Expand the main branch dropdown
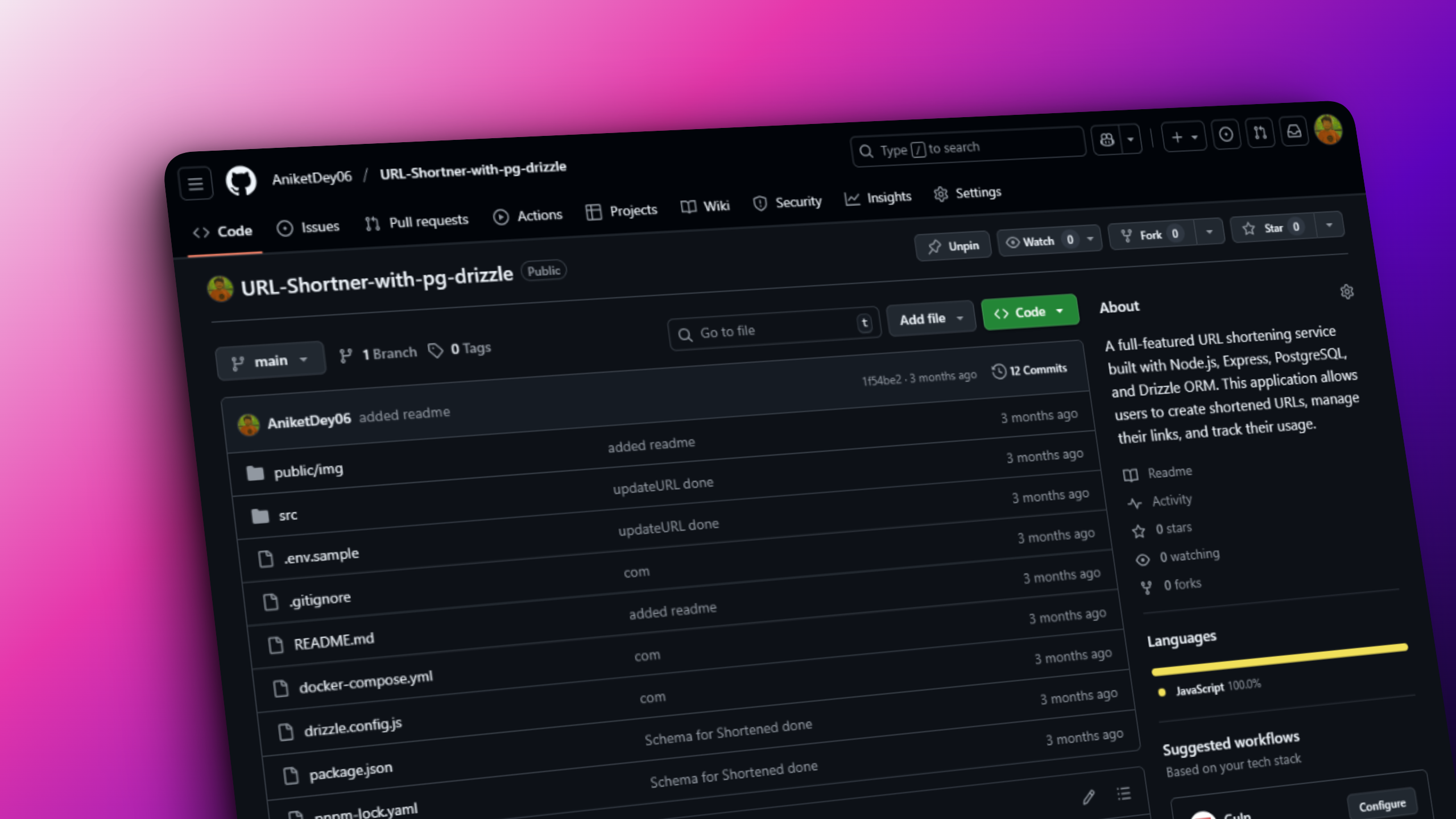Viewport: 1456px width, 819px height. 270,361
